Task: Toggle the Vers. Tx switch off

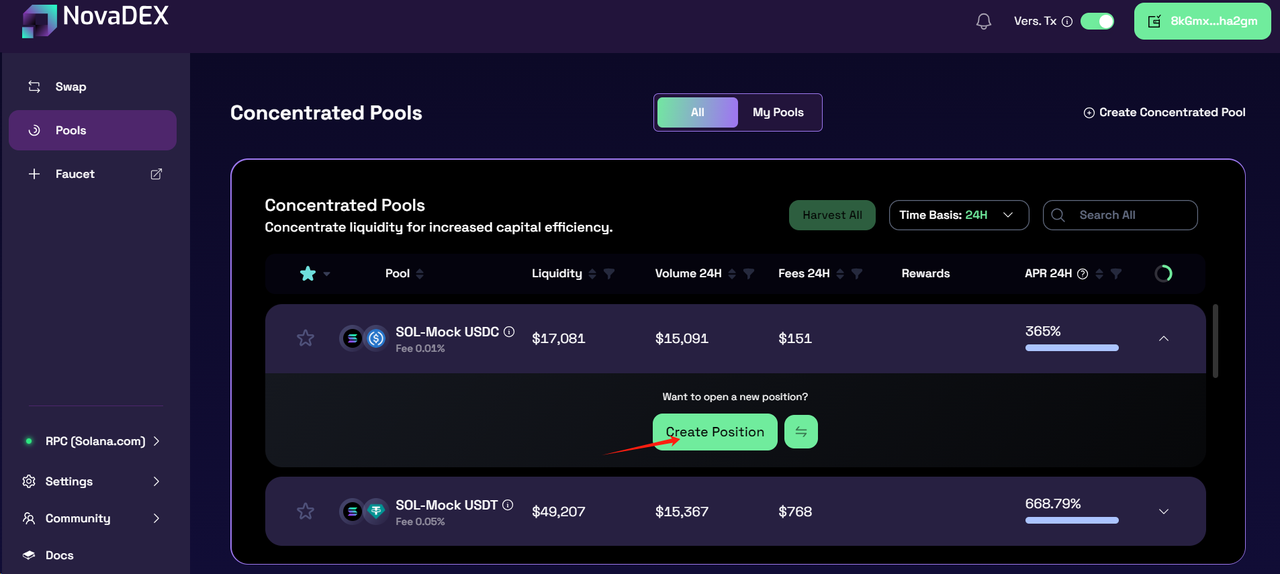Action: pyautogui.click(x=1097, y=21)
